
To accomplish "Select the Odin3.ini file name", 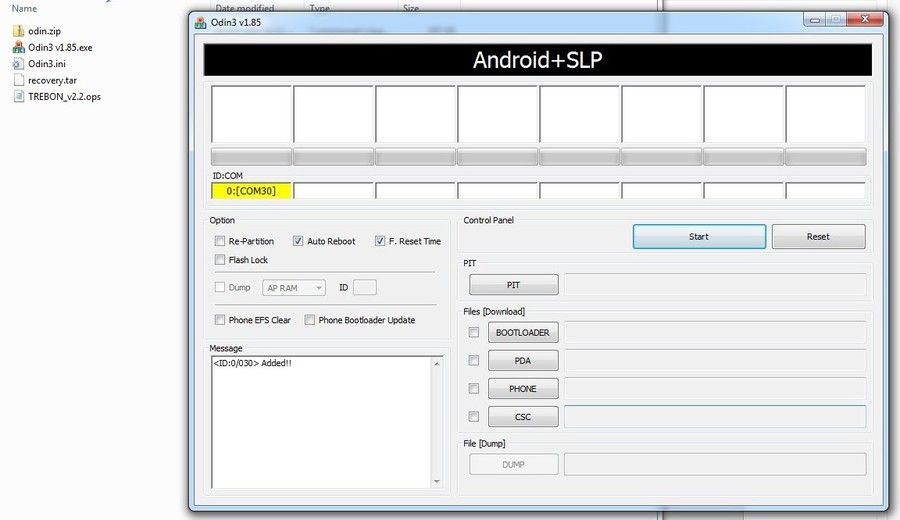I will click(x=46, y=64).
